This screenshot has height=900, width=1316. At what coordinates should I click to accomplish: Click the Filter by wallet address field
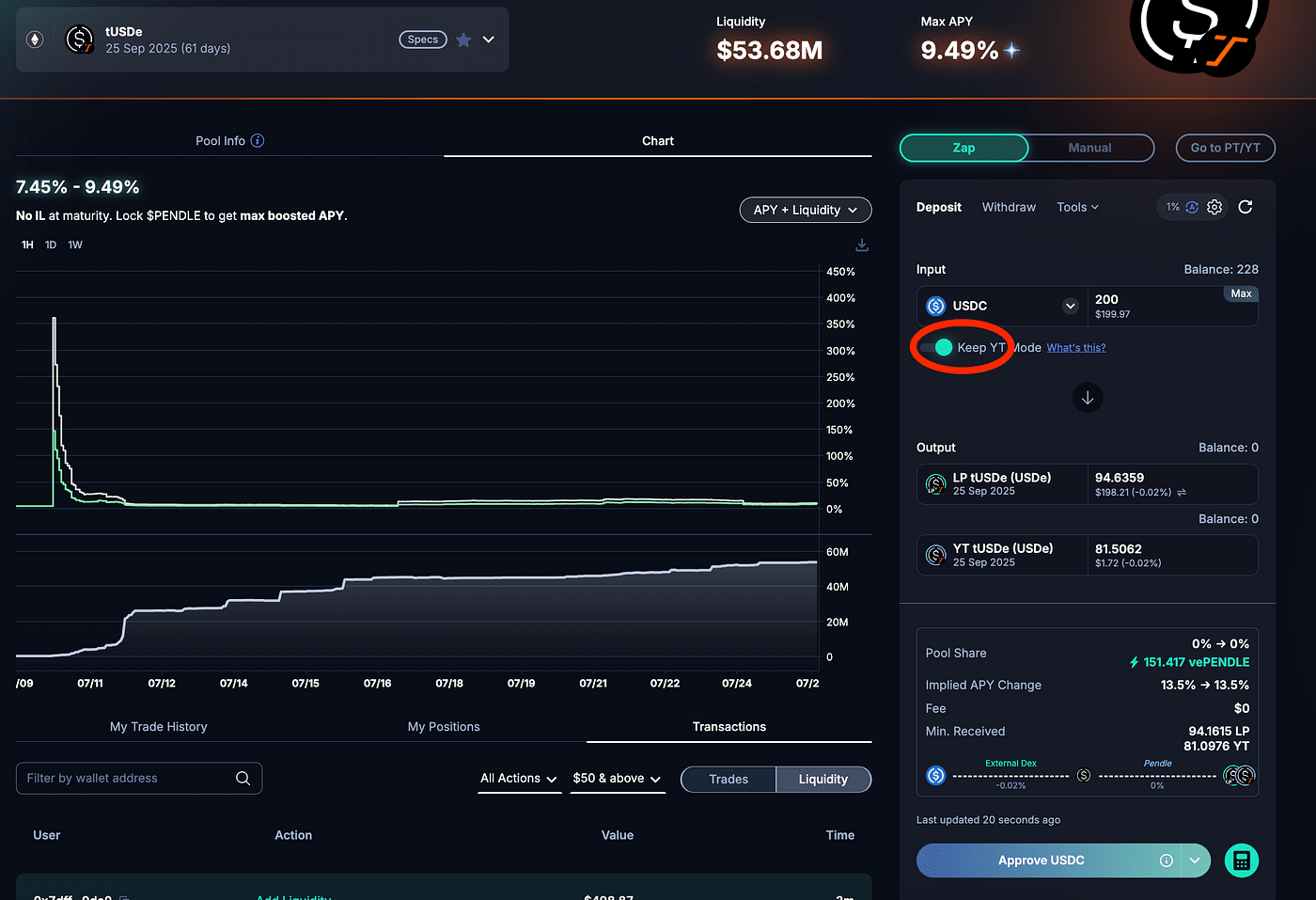[139, 778]
